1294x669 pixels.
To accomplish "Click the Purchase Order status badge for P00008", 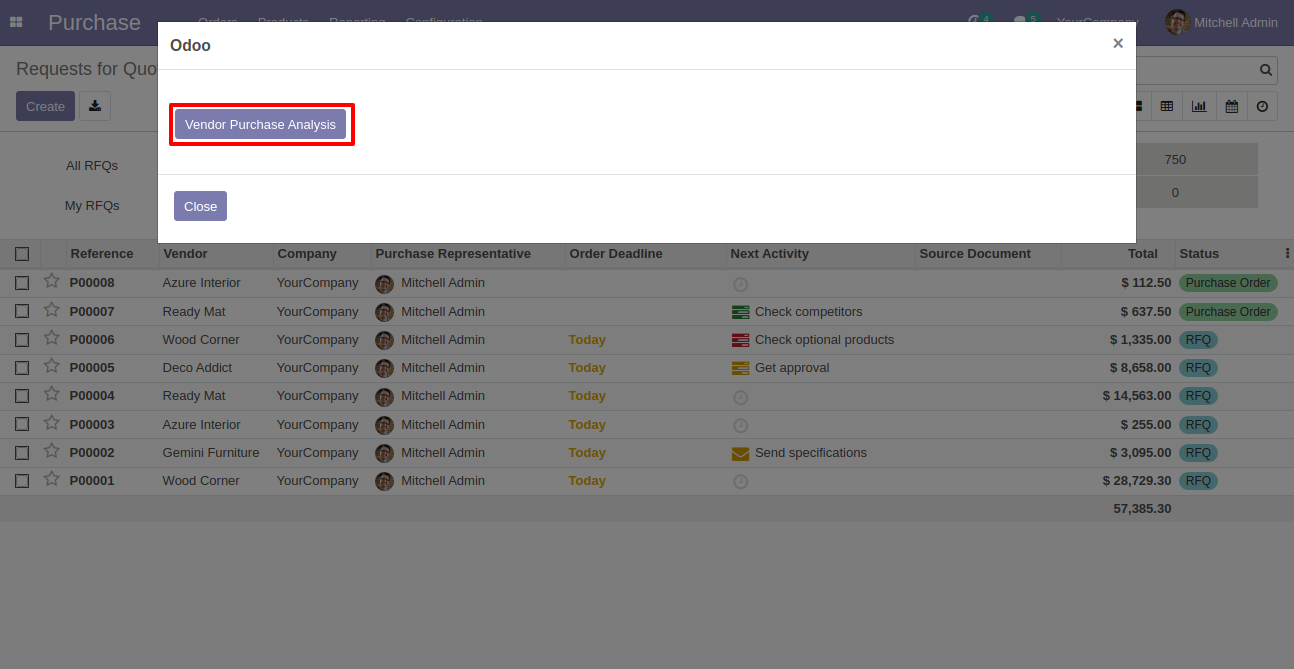I will pyautogui.click(x=1228, y=283).
